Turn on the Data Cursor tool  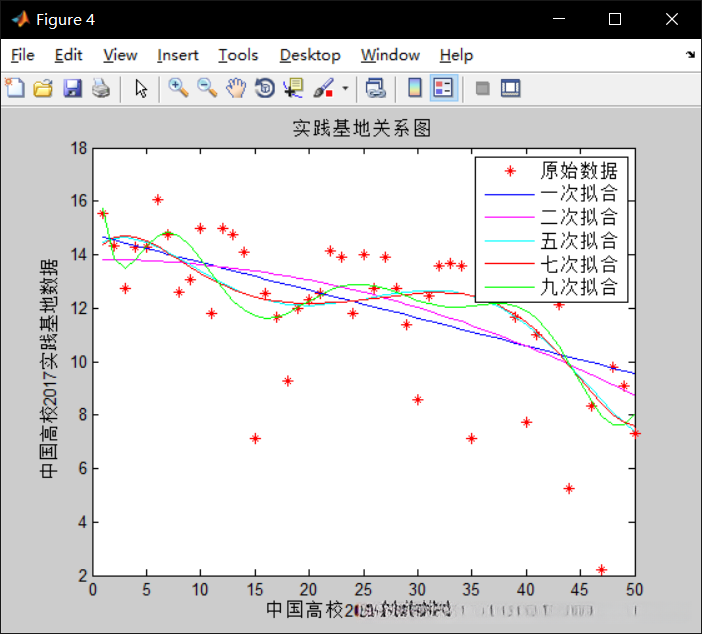[x=294, y=88]
